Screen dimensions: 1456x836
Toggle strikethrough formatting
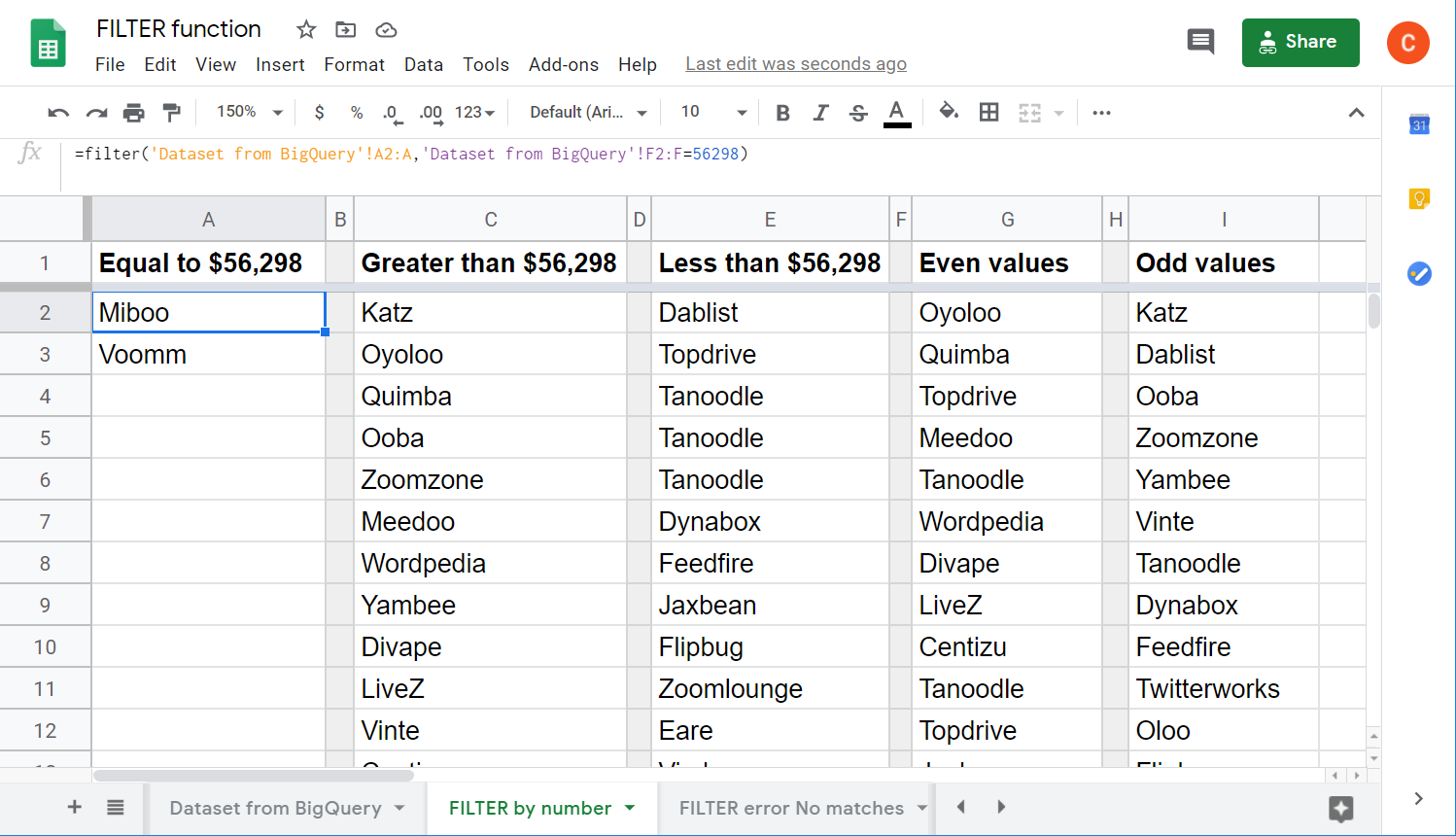click(857, 113)
